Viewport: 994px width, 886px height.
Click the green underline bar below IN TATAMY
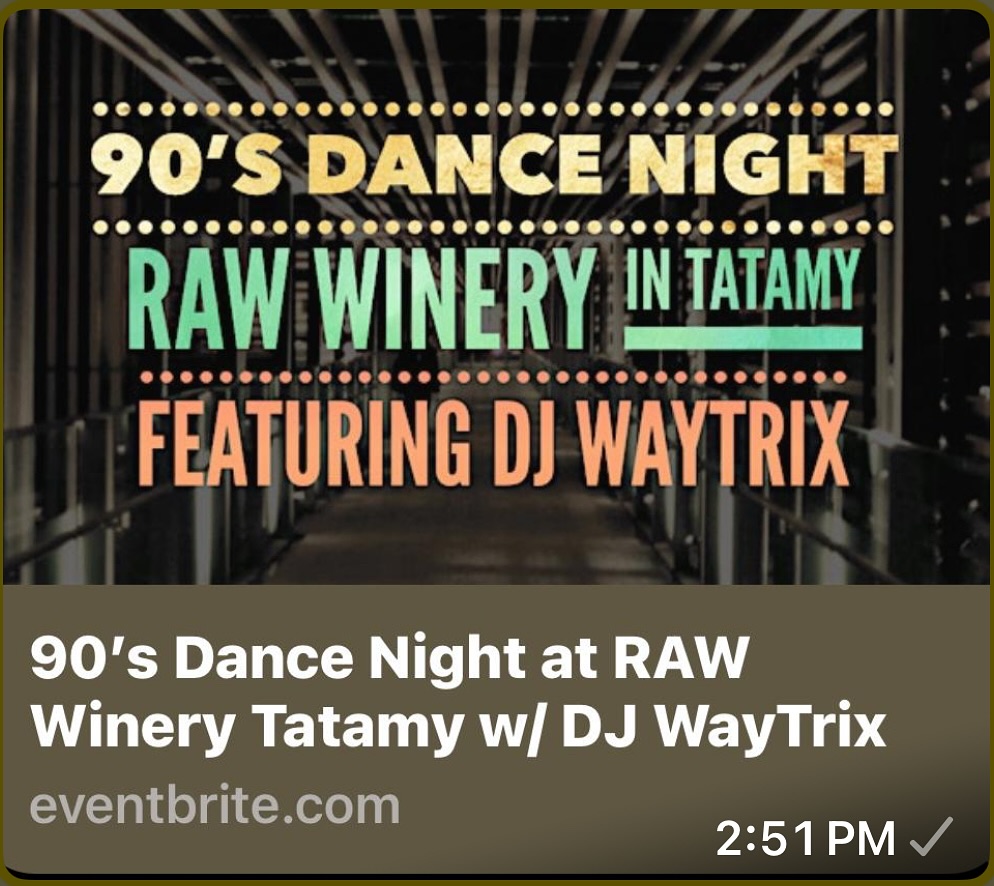(743, 338)
